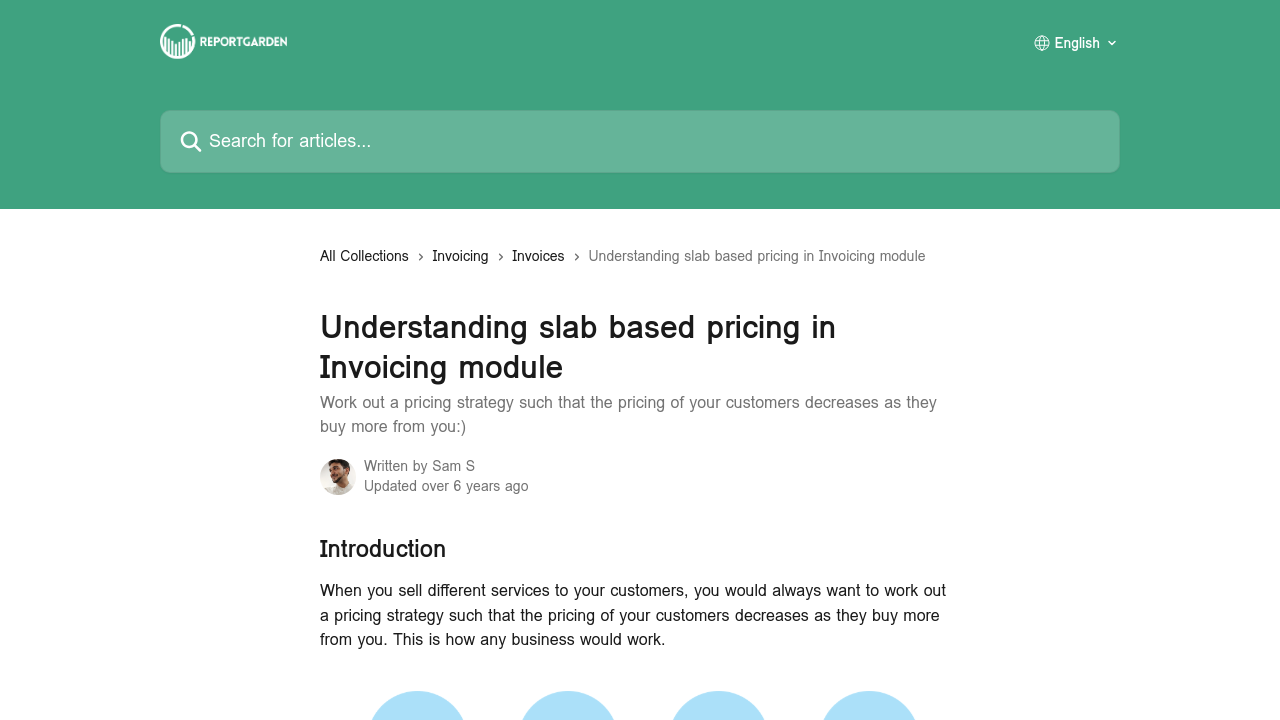Click the fourth blue circle image
Viewport: 1280px width, 720px height.
869,706
